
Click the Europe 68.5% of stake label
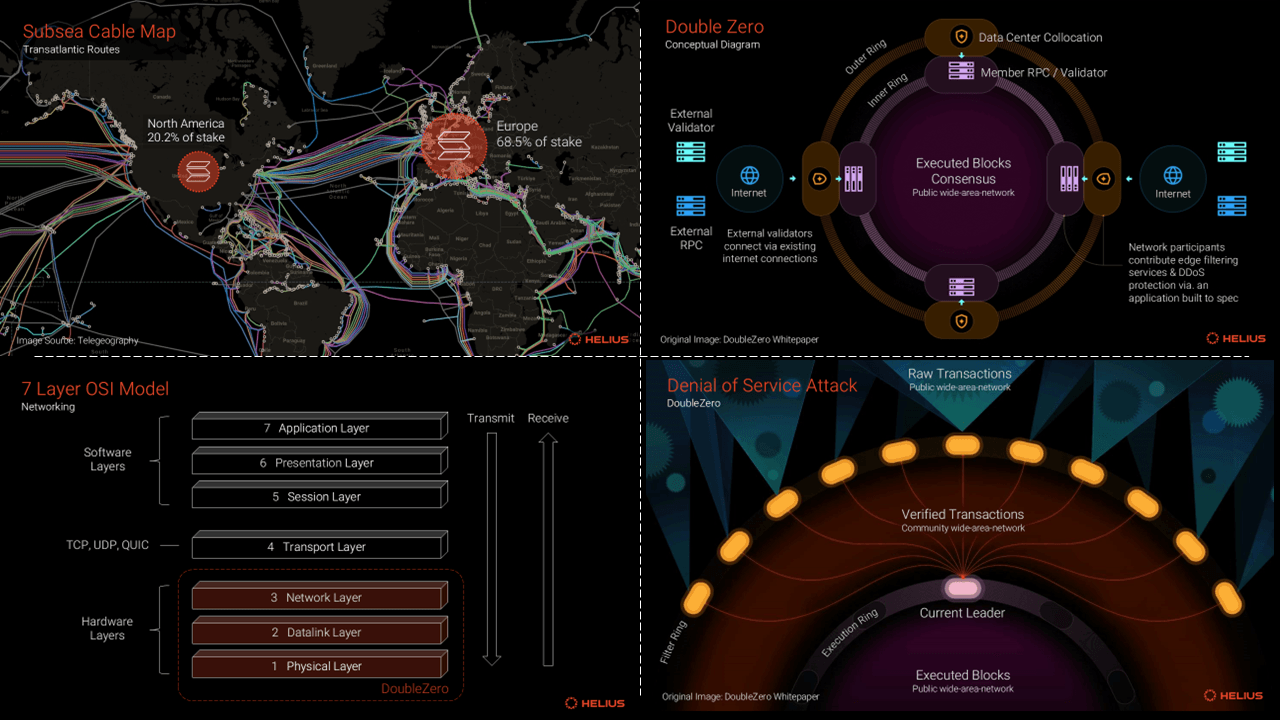click(x=538, y=134)
